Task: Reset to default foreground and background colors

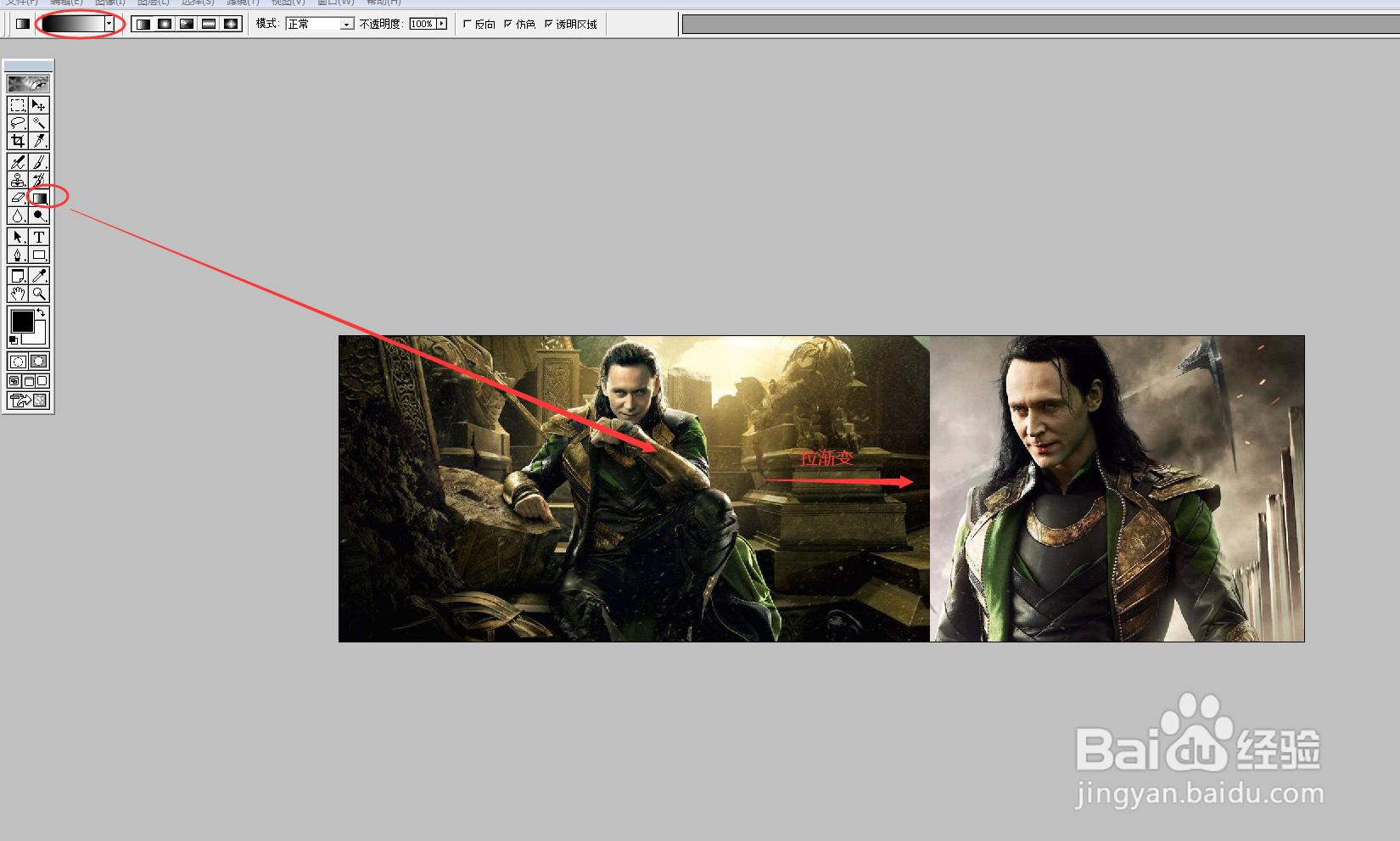Action: tap(13, 340)
